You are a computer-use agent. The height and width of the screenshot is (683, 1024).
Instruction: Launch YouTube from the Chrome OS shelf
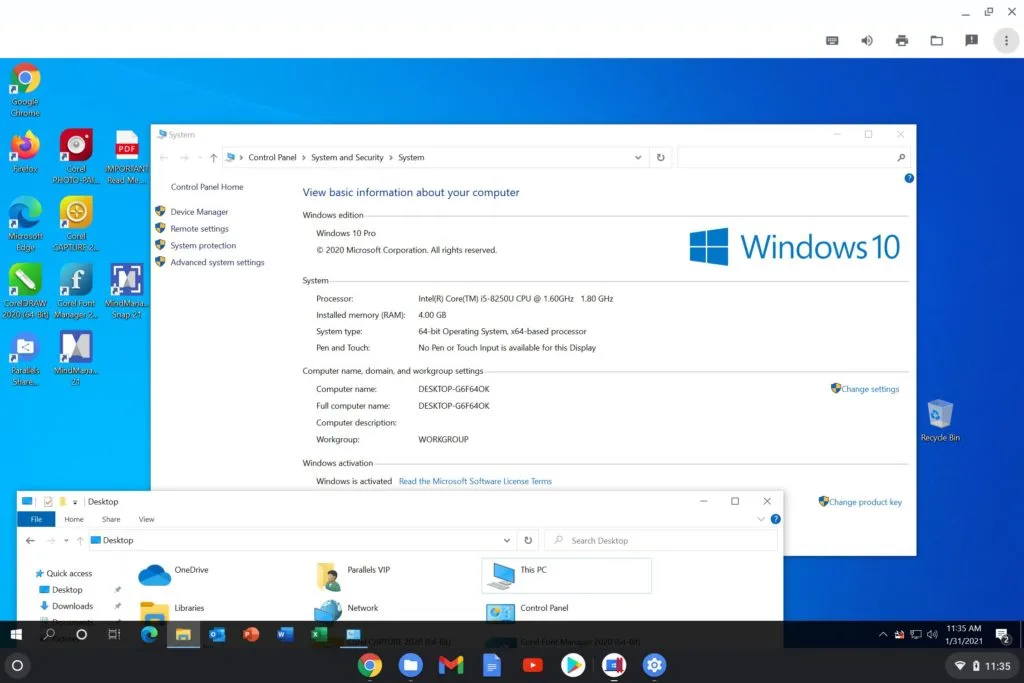532,664
